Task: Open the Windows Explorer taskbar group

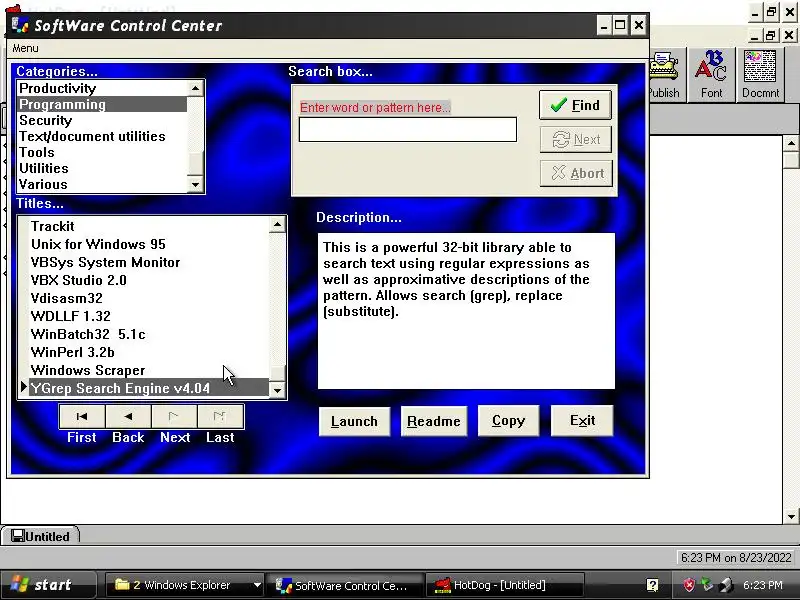Action: (x=184, y=585)
